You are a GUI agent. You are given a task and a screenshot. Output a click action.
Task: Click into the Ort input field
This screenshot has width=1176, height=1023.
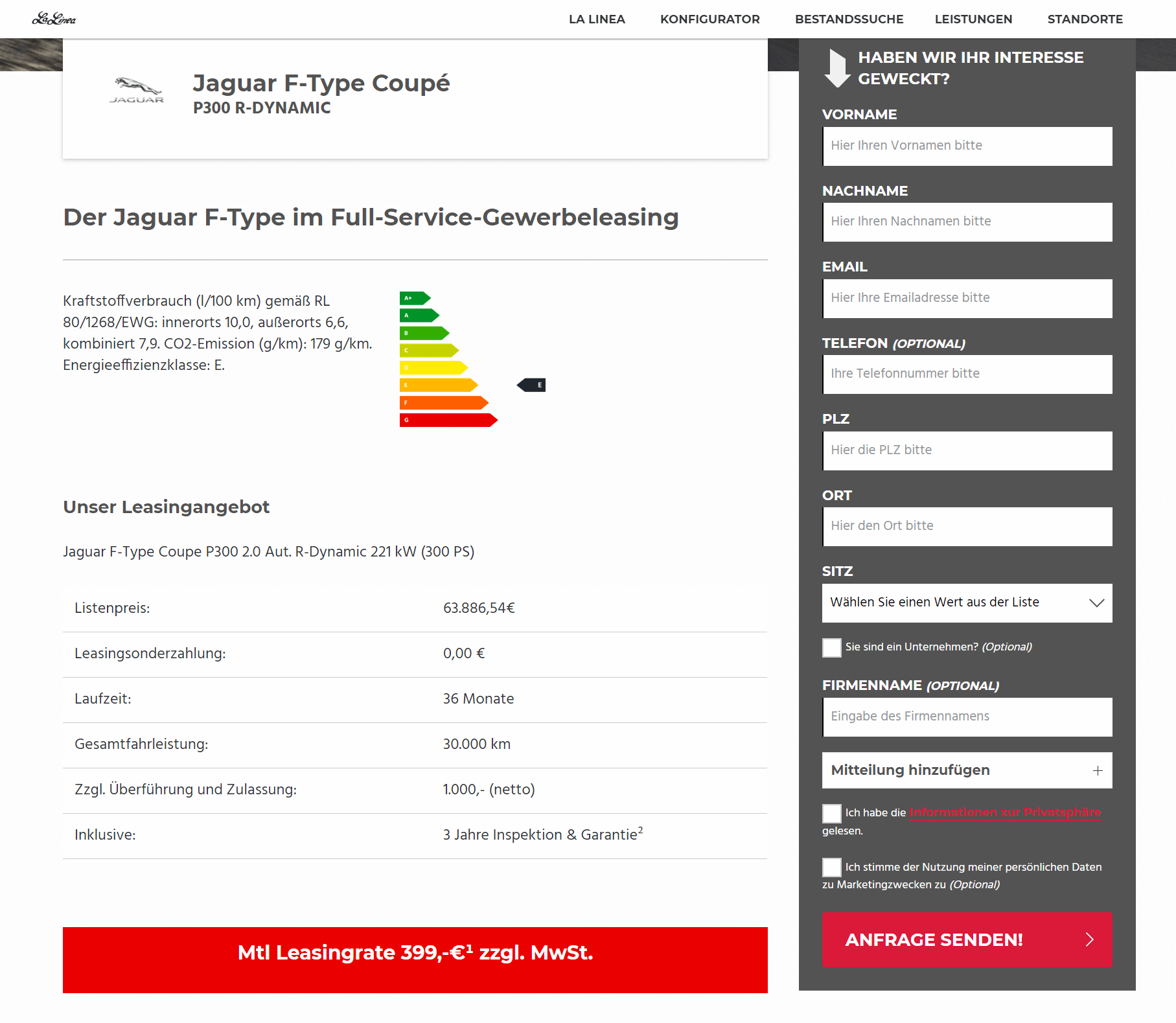pyautogui.click(x=967, y=526)
